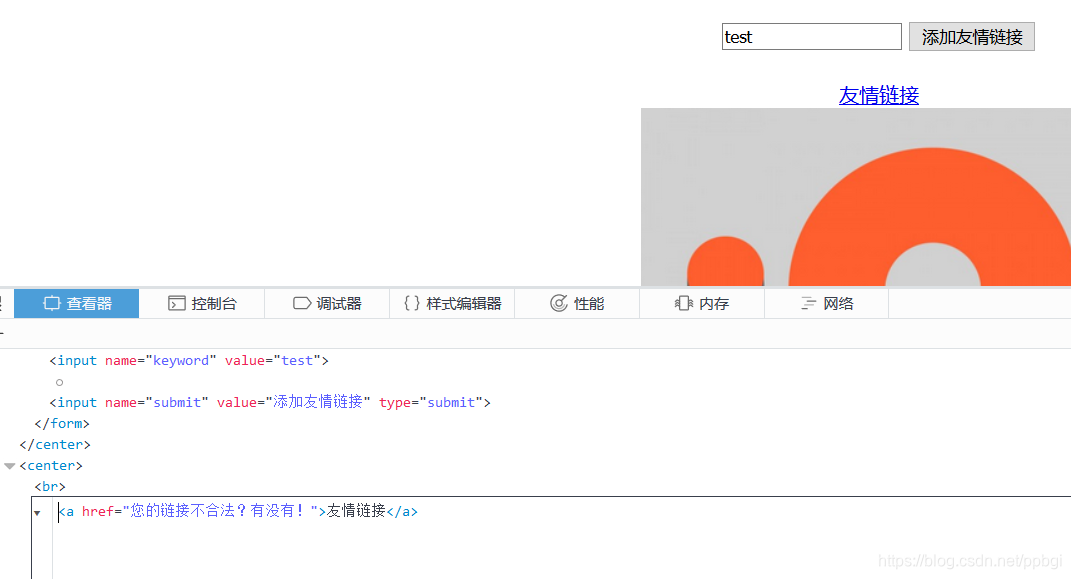The image size is (1071, 579).
Task: Open the Debugger panel icon beside 调试器
Action: [x=300, y=303]
